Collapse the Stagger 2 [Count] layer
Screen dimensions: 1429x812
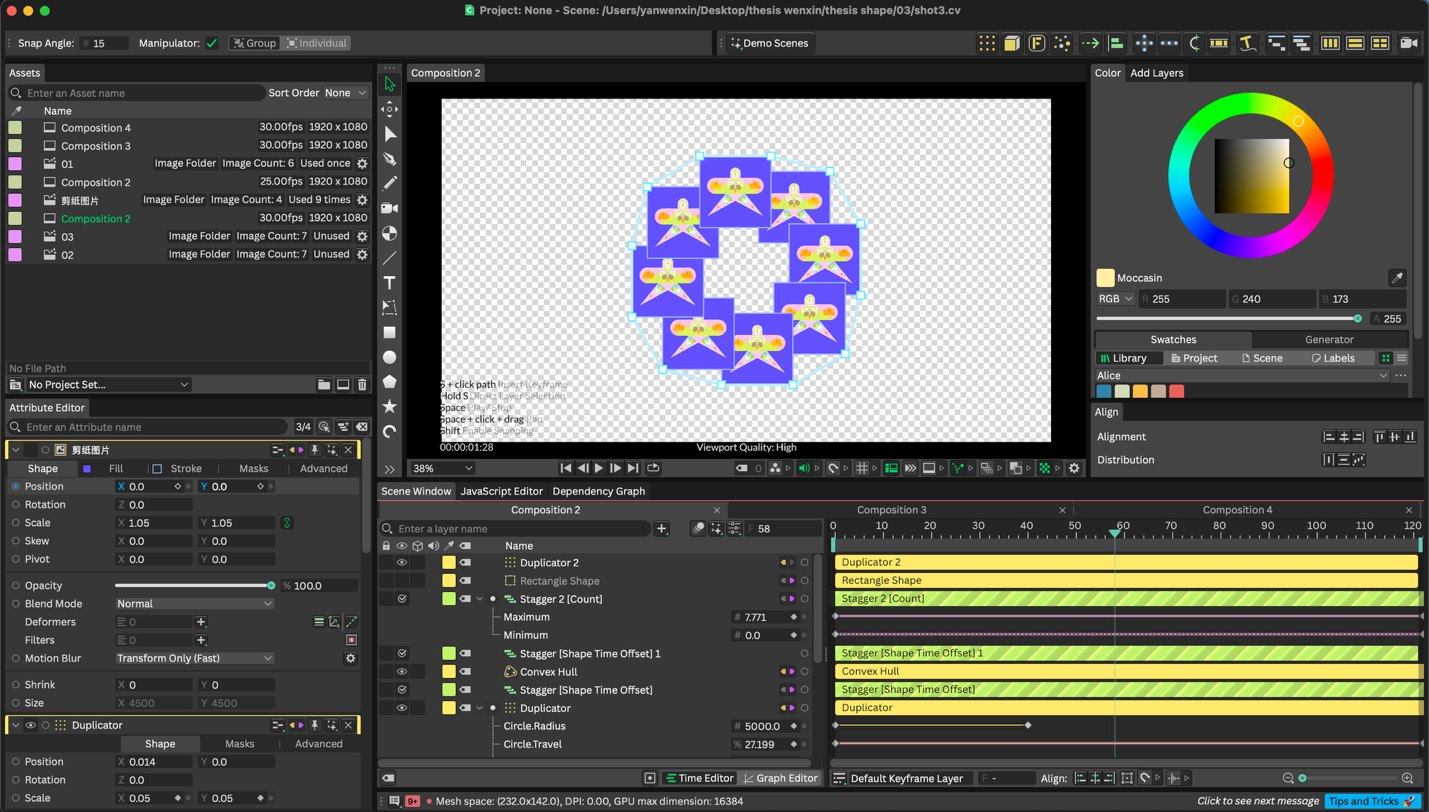pyautogui.click(x=479, y=599)
